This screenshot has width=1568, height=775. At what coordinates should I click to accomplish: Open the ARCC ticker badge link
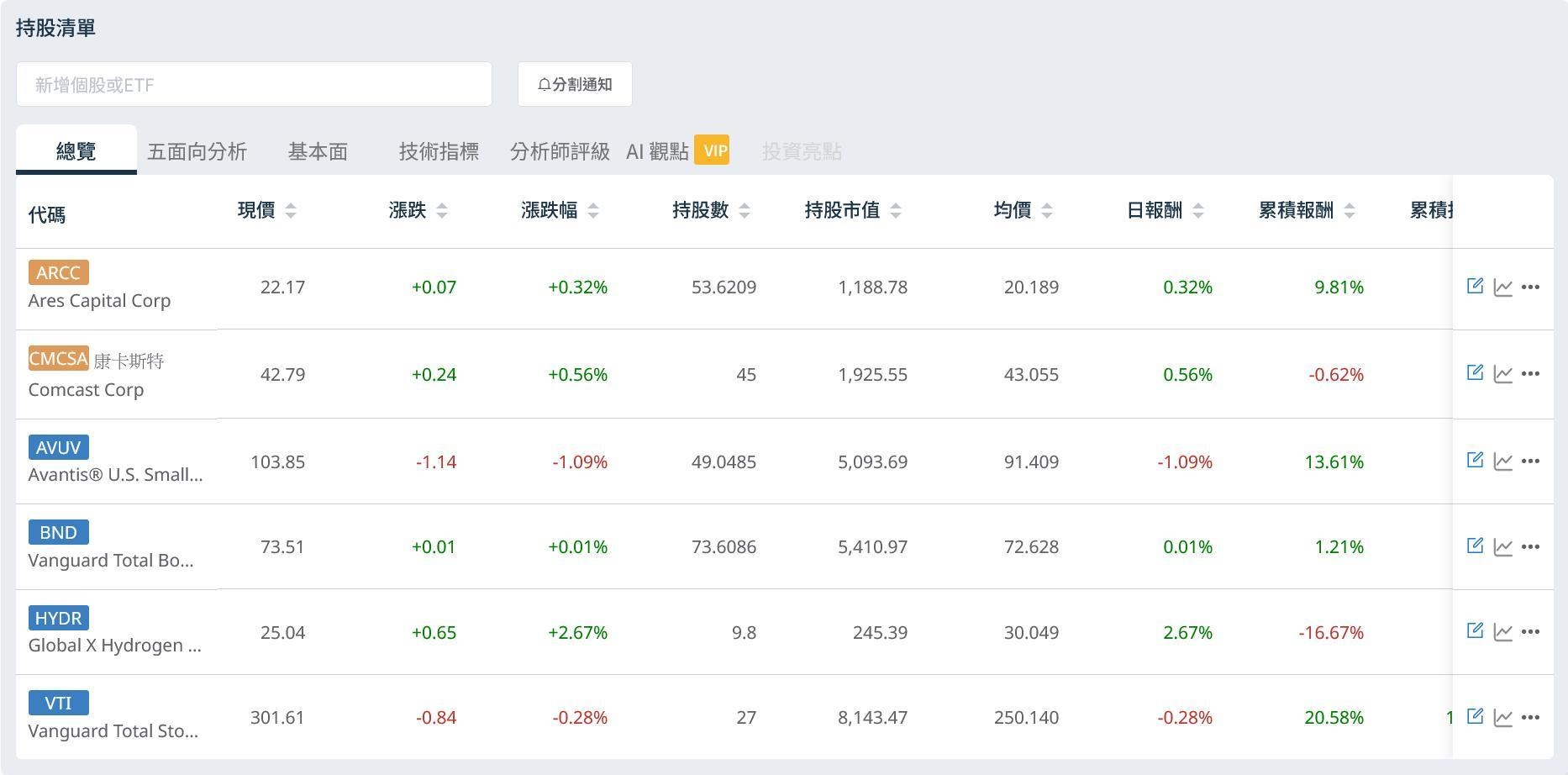(x=58, y=272)
